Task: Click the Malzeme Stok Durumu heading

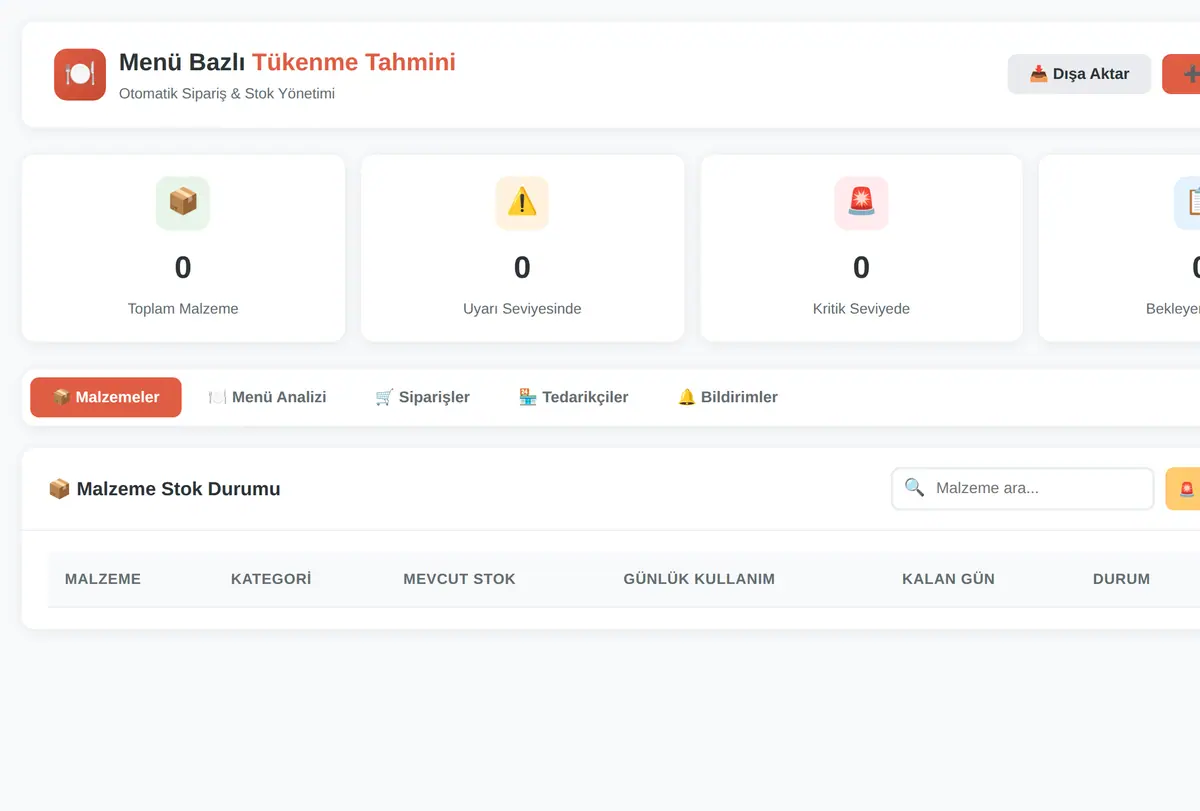Action: click(x=178, y=489)
